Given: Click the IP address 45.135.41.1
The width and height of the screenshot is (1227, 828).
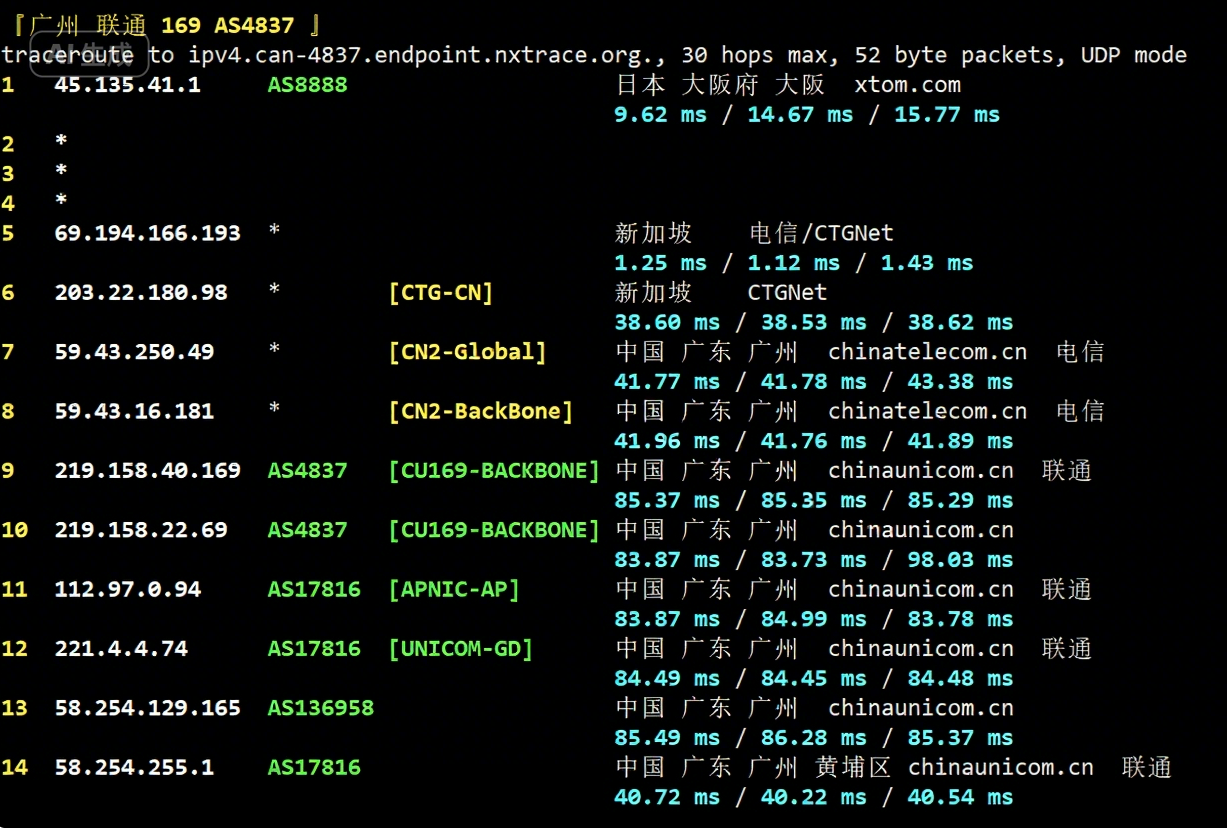Looking at the screenshot, I should [x=128, y=85].
